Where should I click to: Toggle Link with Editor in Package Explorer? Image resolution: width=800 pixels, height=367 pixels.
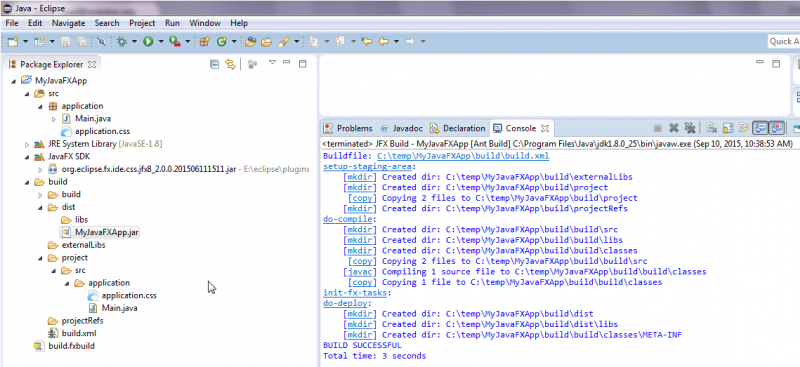point(230,64)
